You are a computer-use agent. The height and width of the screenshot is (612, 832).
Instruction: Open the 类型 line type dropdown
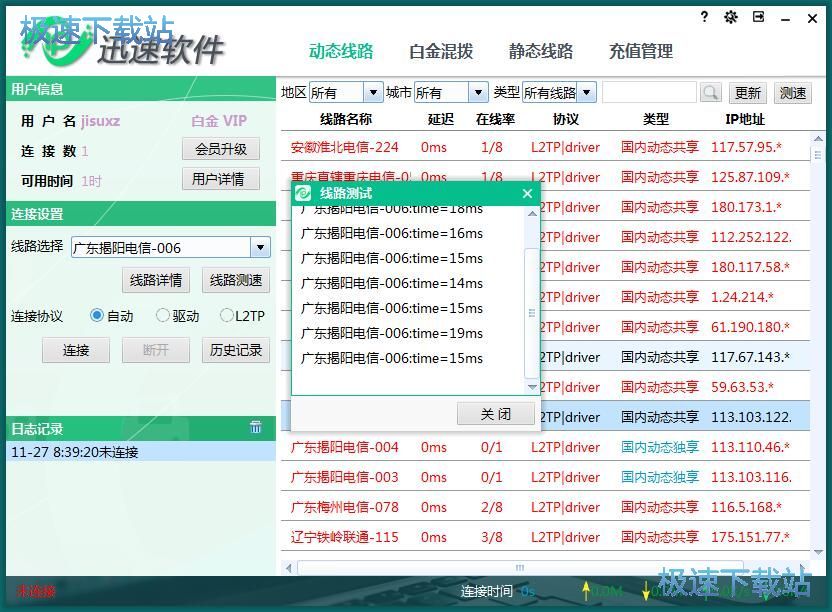click(586, 92)
